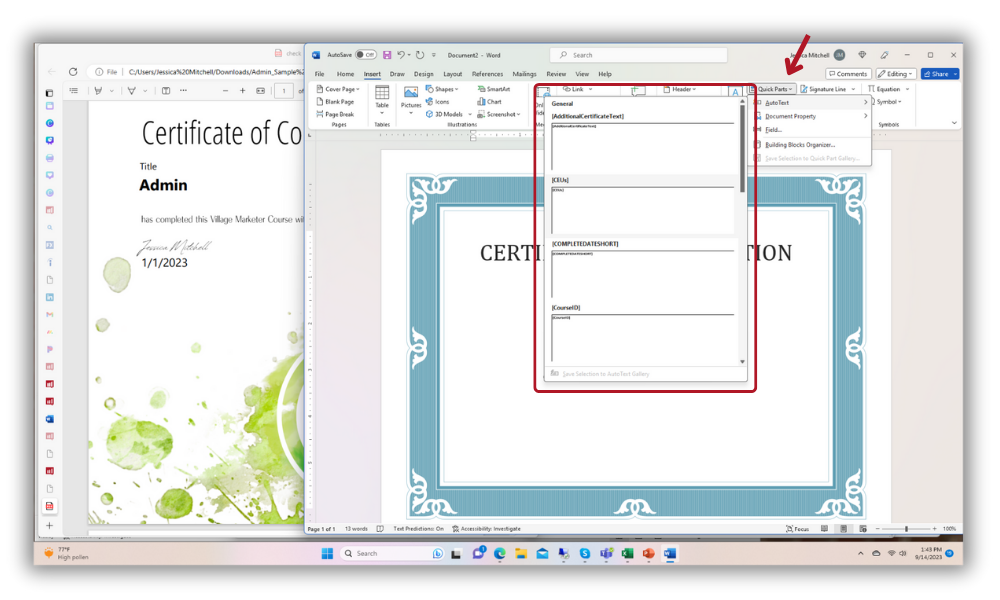Click the Pictures icon in Illustrations
Viewport: 1000px width, 600px height.
coord(411,92)
